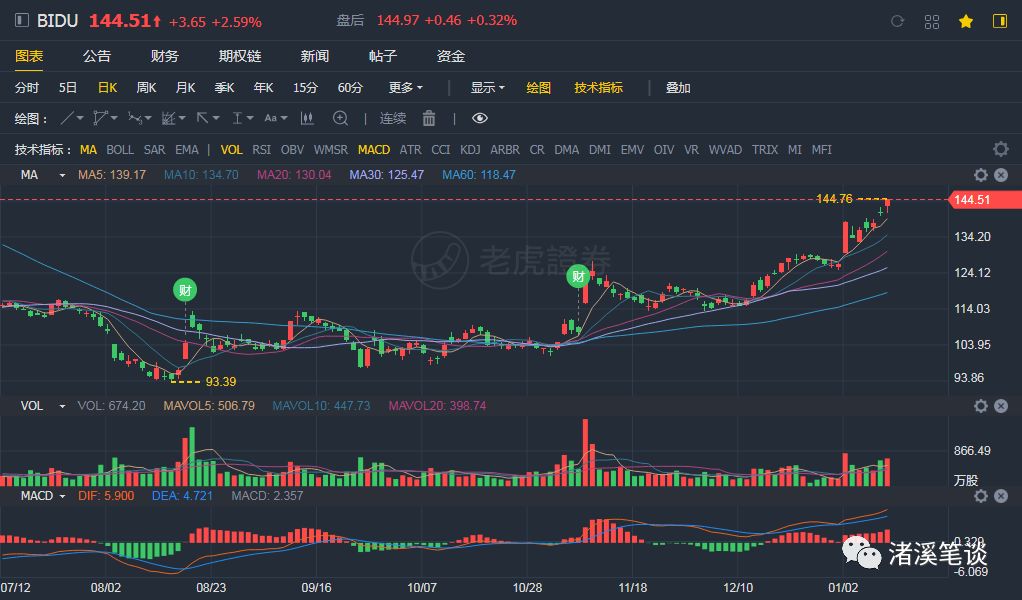This screenshot has height=600, width=1022.
Task: Click the candlestick chart style icon
Action: (x=307, y=118)
